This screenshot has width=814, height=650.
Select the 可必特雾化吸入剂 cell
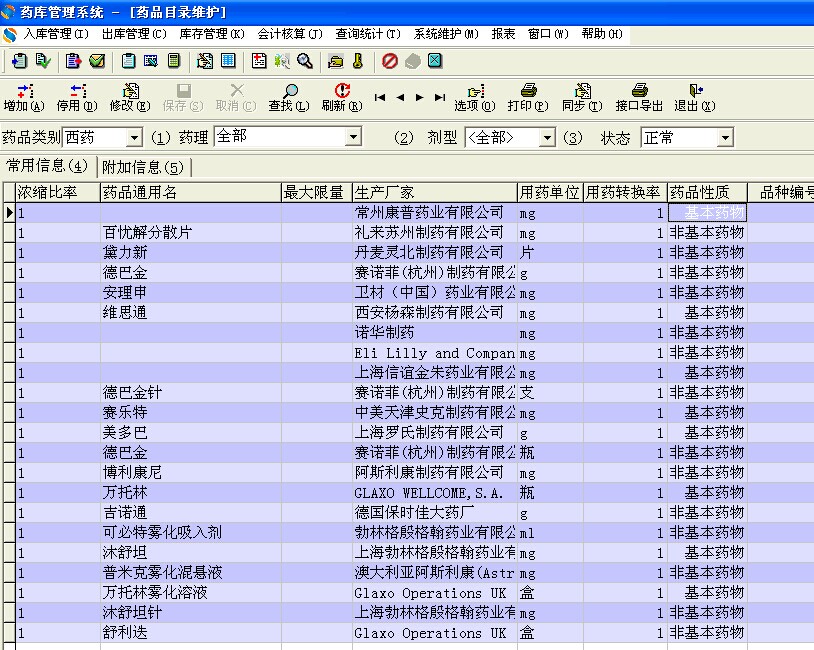[x=191, y=533]
